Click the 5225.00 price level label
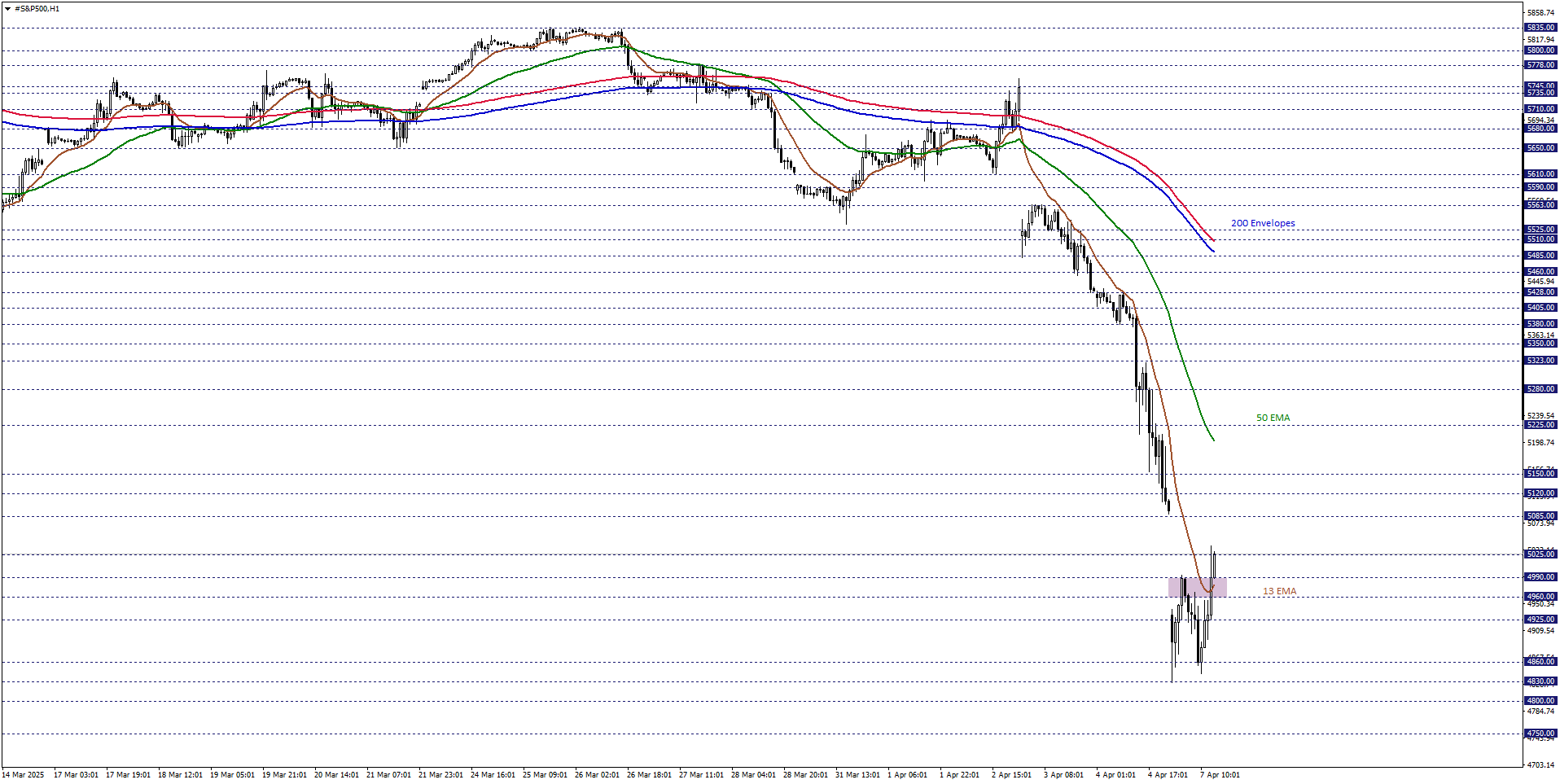 1540,425
